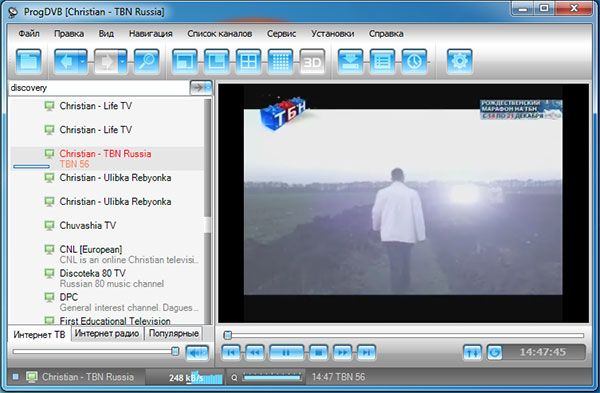Open the Справка menu
This screenshot has width=600, height=393.
coord(386,34)
